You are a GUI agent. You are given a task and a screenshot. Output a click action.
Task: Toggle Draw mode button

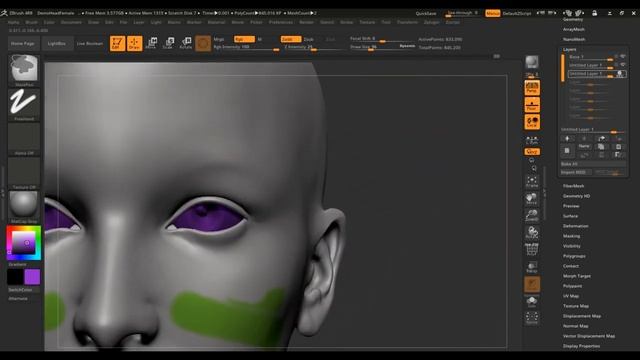[x=134, y=43]
